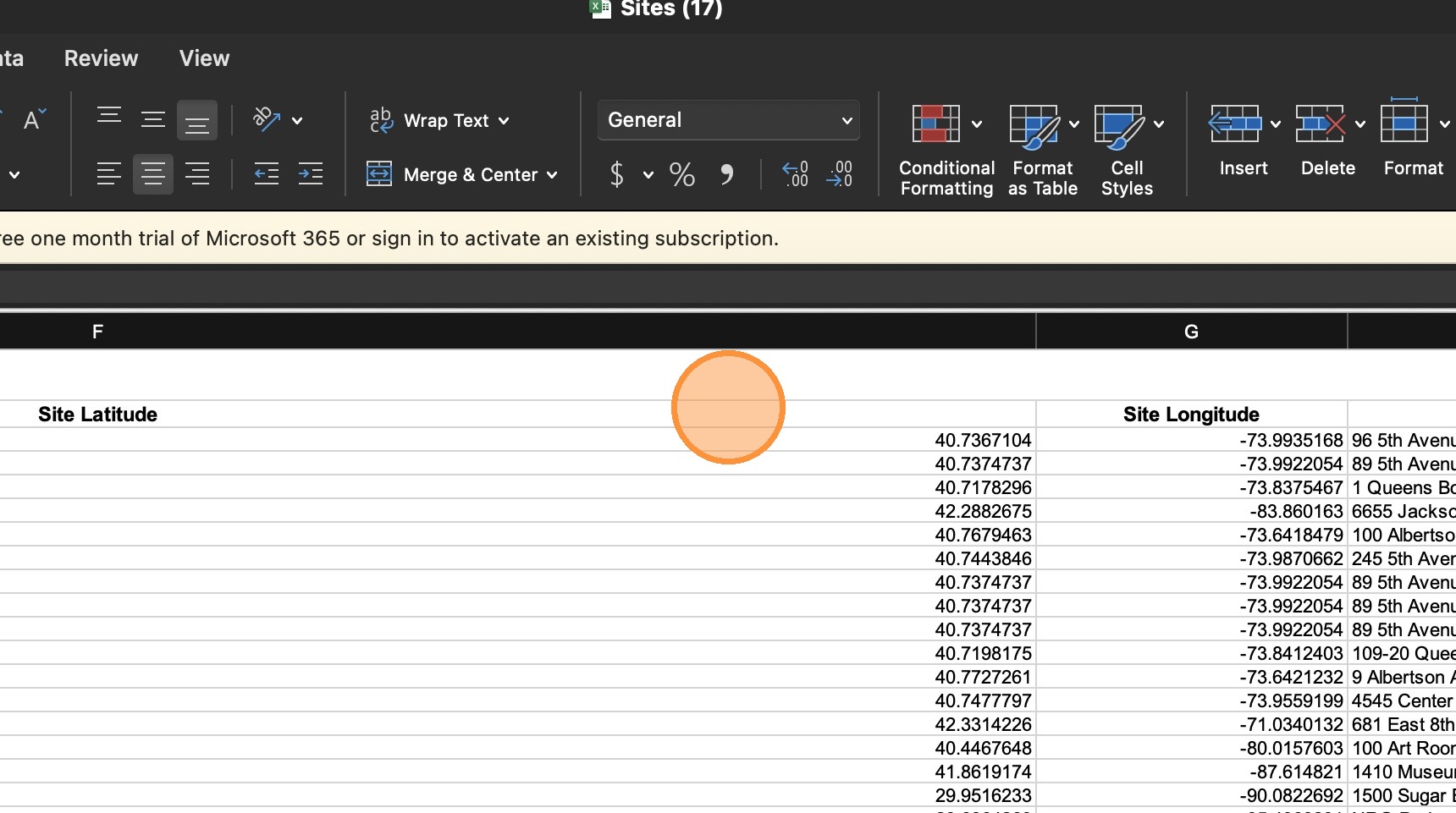
Task: Click the Insert cells icon
Action: tap(1234, 124)
